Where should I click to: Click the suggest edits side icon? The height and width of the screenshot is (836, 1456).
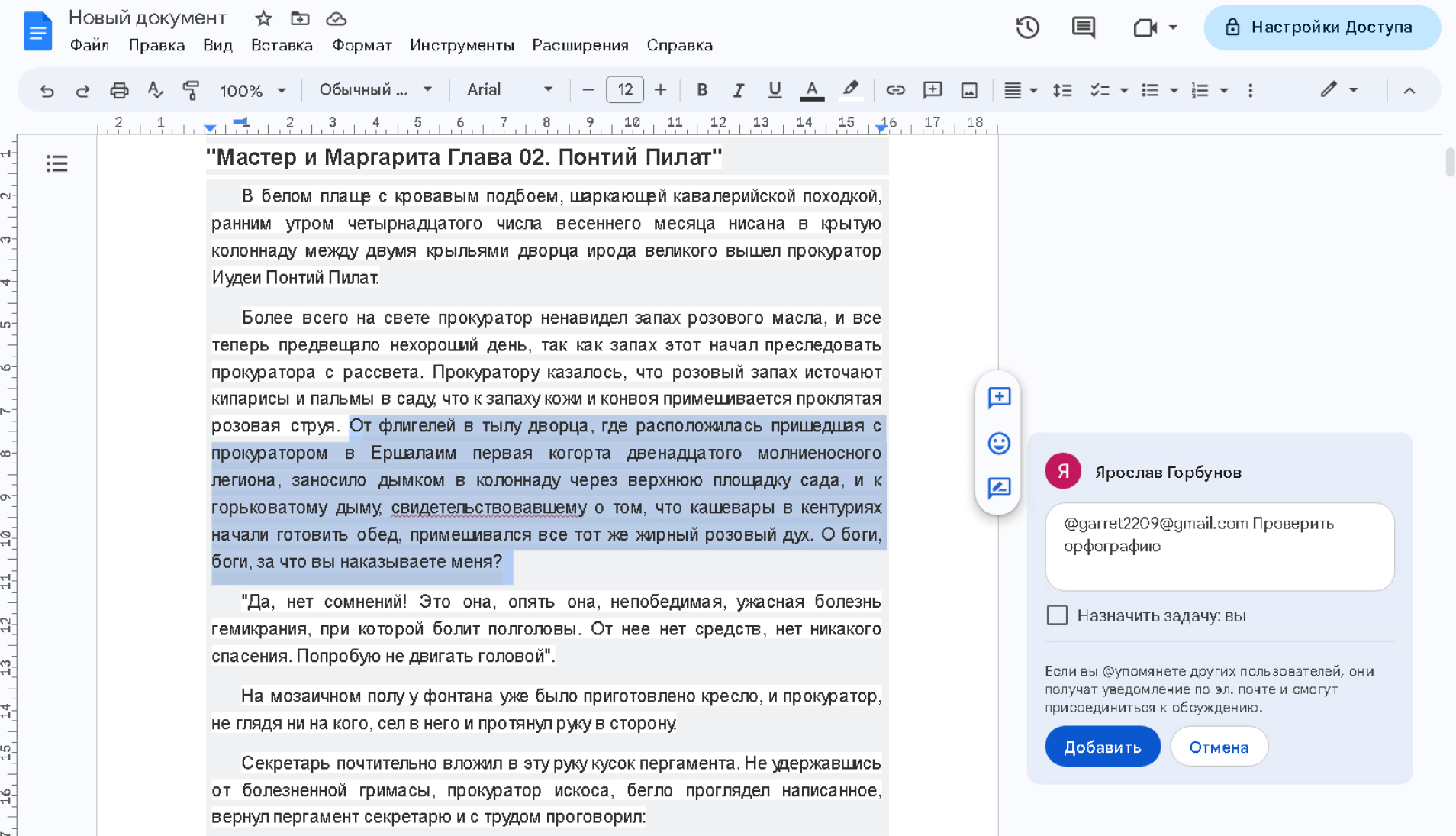pyautogui.click(x=998, y=488)
